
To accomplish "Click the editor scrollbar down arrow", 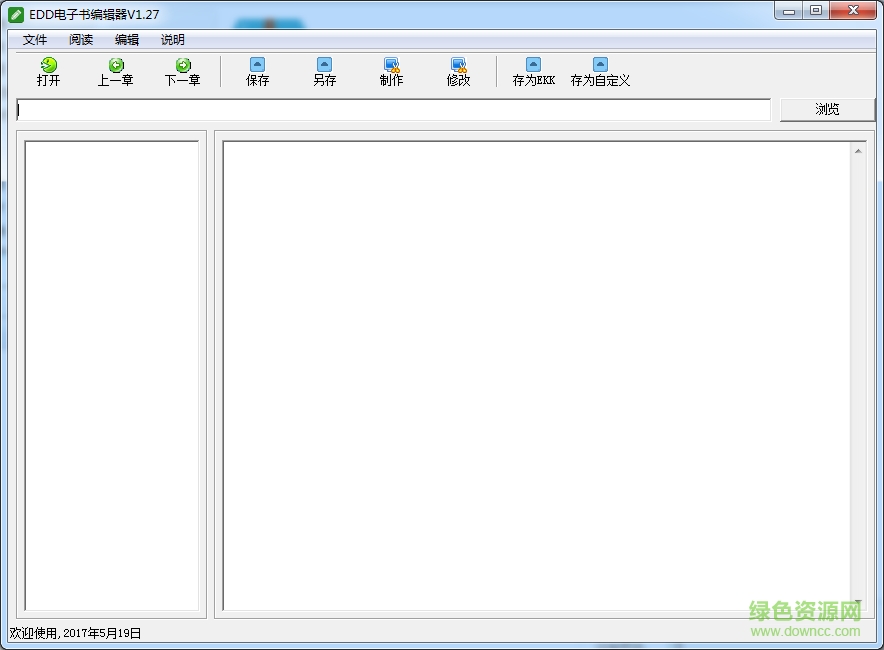I will coord(858,603).
